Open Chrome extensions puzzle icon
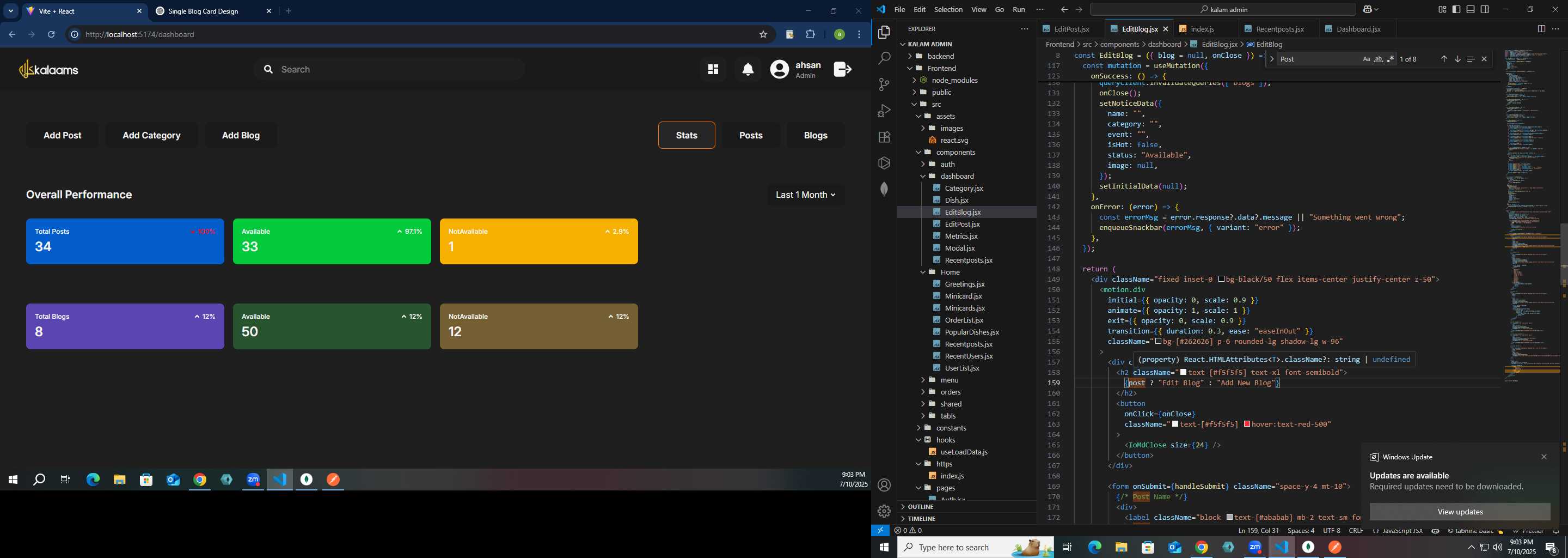The width and height of the screenshot is (1568, 558). pos(811,35)
